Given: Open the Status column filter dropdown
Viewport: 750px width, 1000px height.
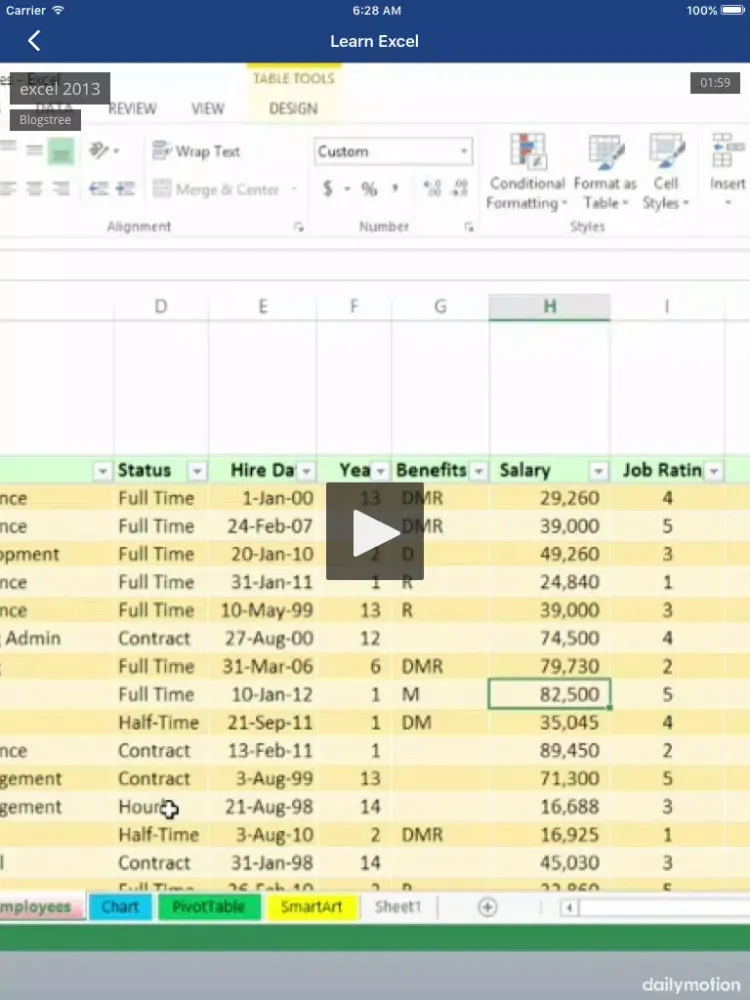Looking at the screenshot, I should pyautogui.click(x=197, y=471).
